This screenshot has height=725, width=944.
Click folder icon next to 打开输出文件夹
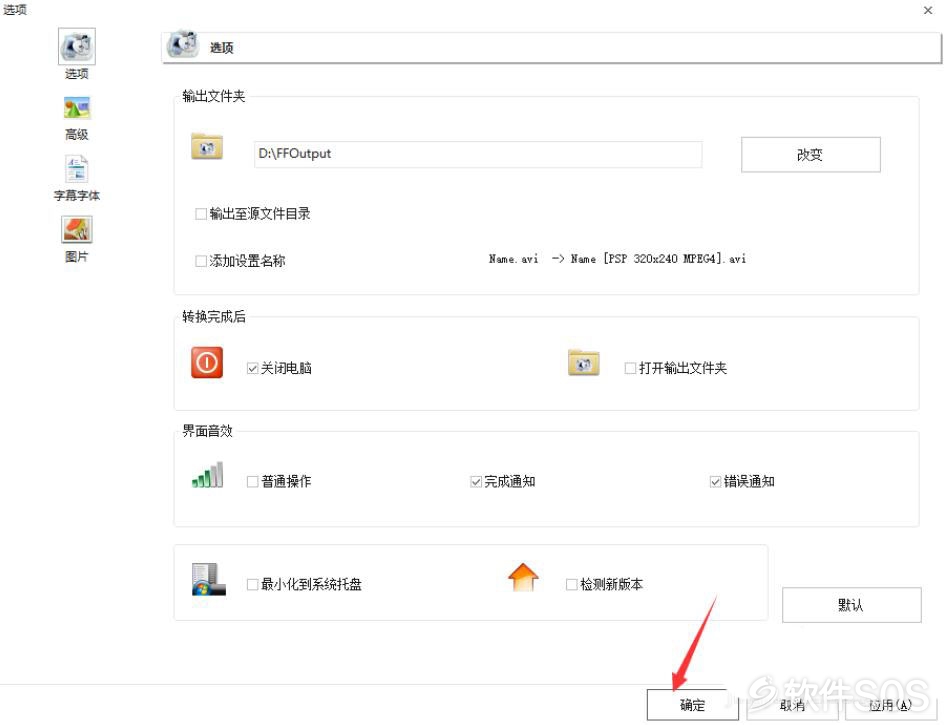tap(583, 362)
